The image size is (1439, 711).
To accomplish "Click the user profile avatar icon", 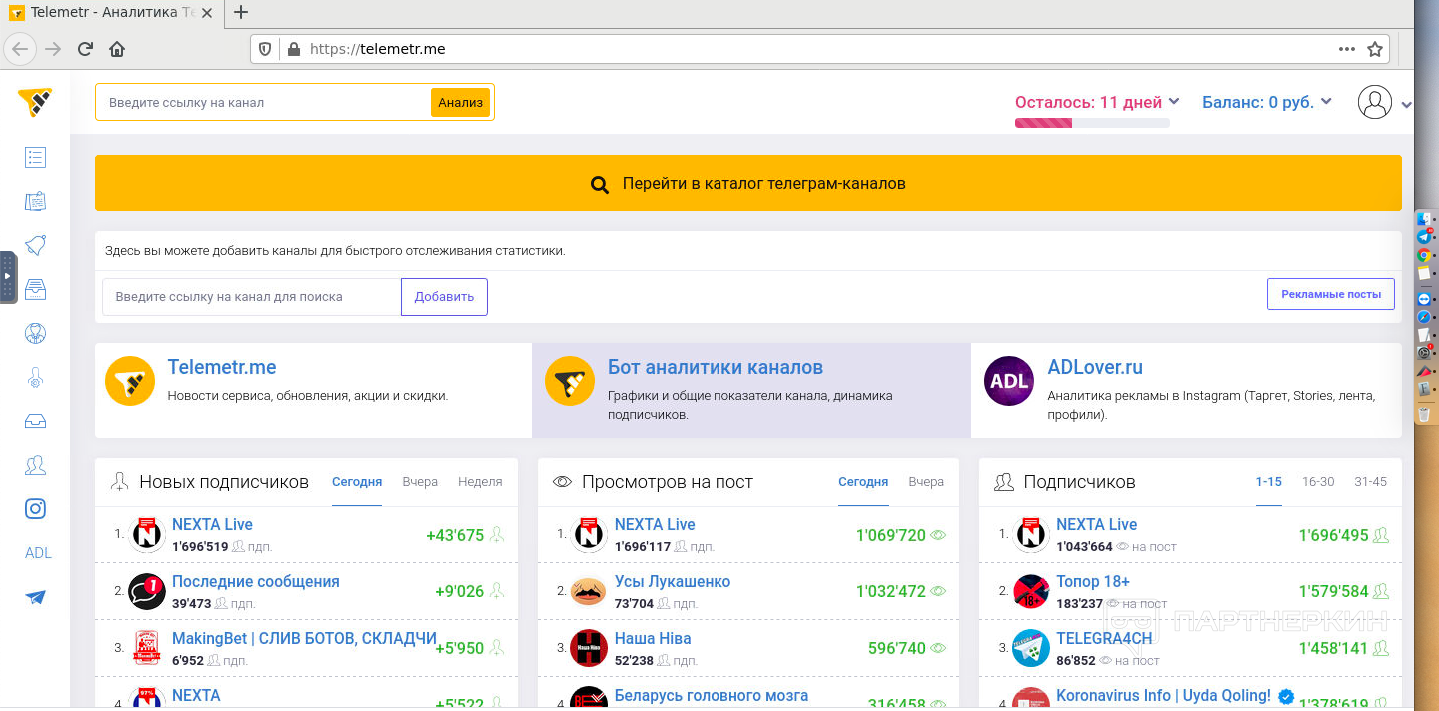I will tap(1375, 102).
